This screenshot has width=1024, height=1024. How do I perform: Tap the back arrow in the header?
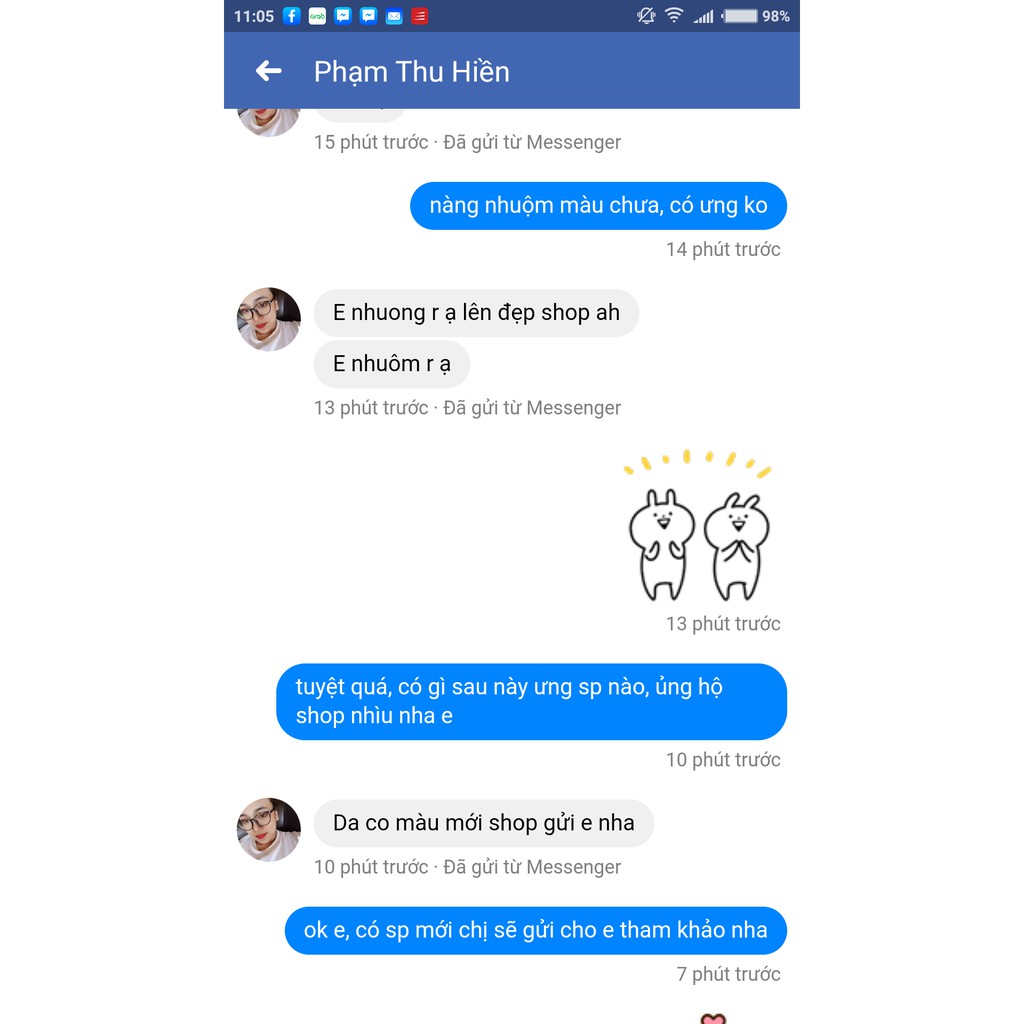[268, 71]
